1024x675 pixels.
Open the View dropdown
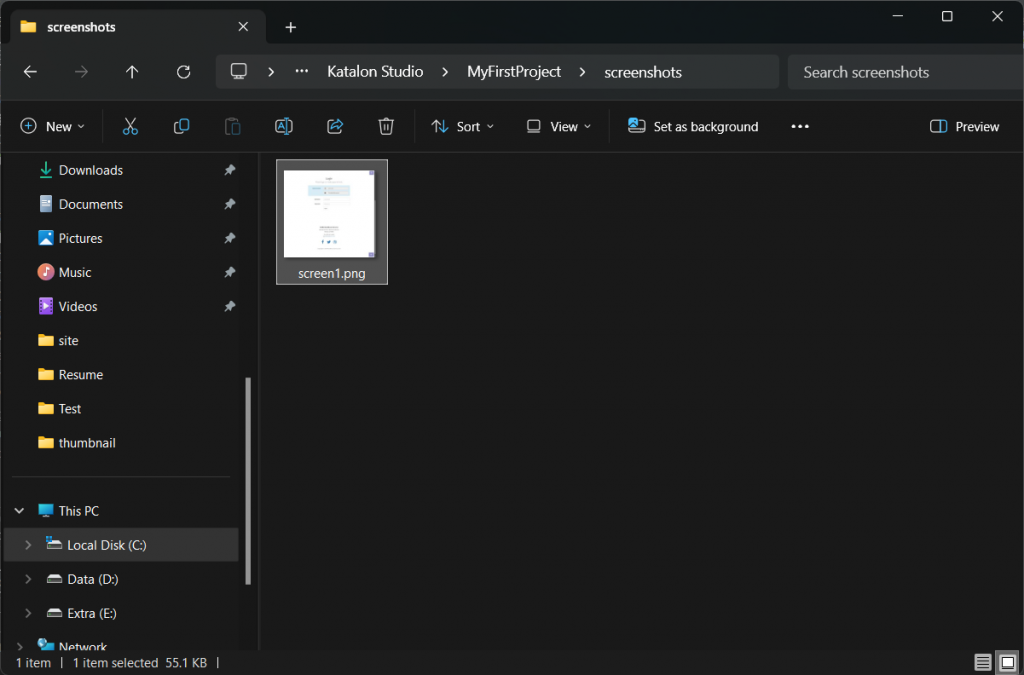click(x=558, y=126)
